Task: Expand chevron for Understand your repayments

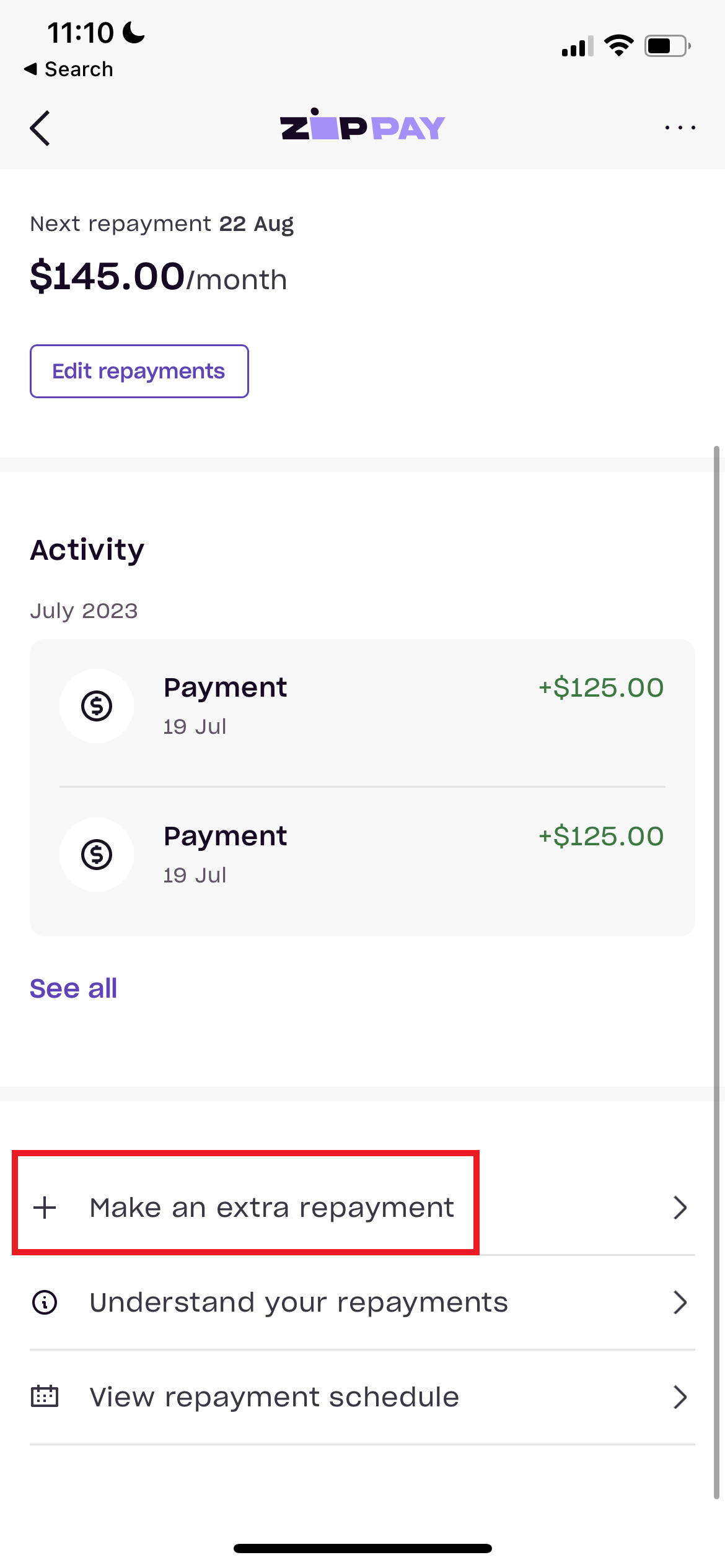Action: pos(680,1302)
